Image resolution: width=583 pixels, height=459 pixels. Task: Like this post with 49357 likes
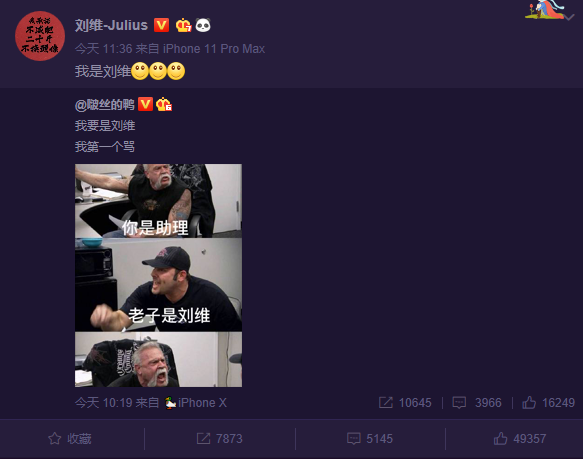519,439
